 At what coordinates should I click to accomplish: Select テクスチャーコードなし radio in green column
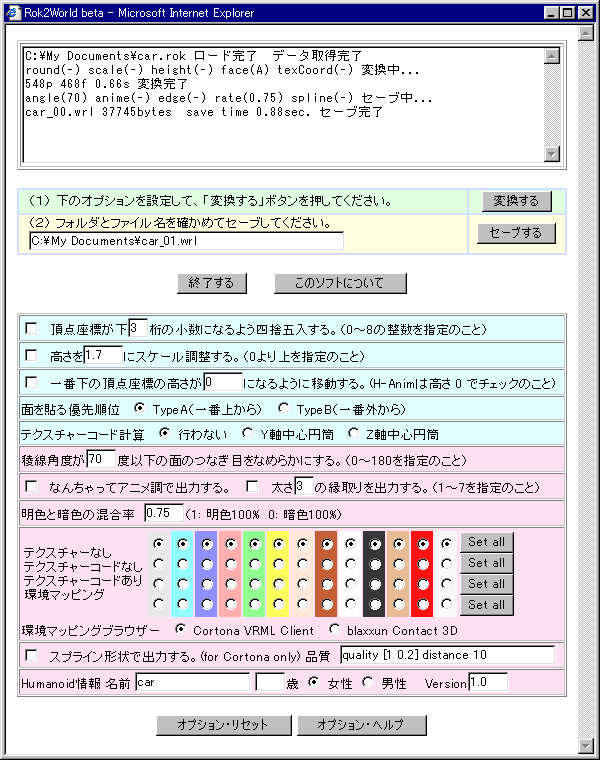(255, 564)
